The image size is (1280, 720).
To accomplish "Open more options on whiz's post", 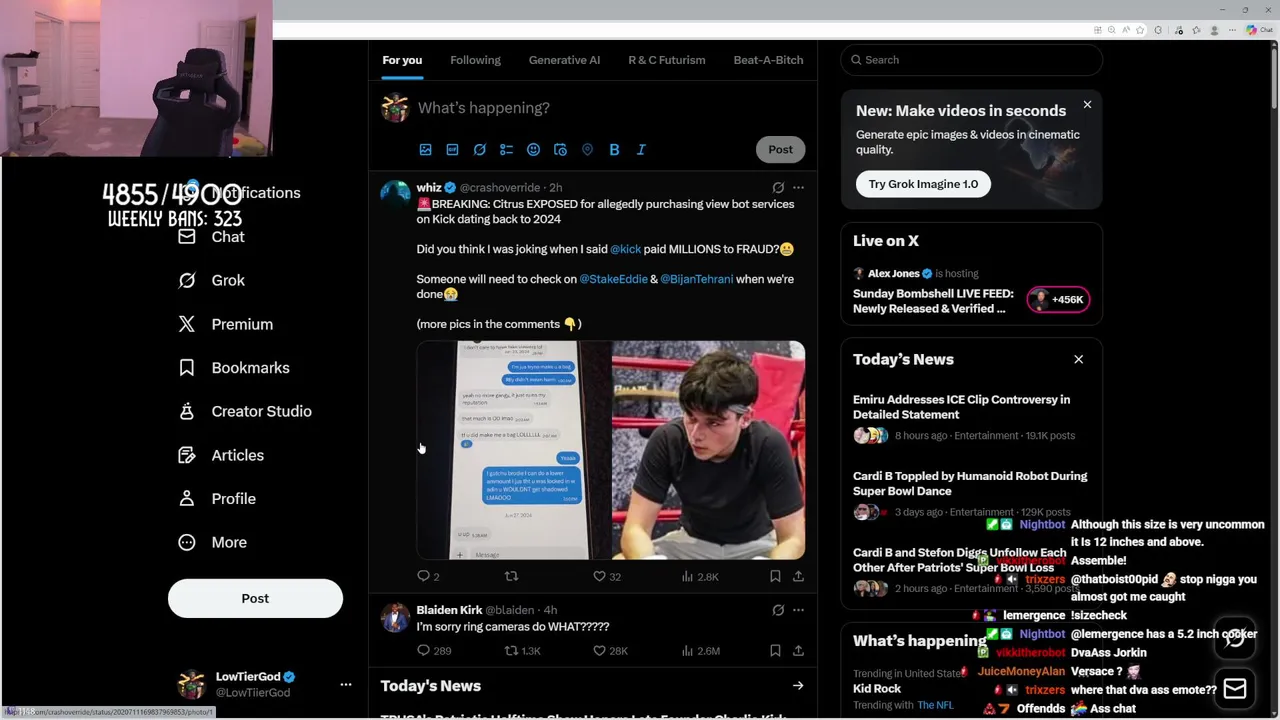I will (798, 187).
